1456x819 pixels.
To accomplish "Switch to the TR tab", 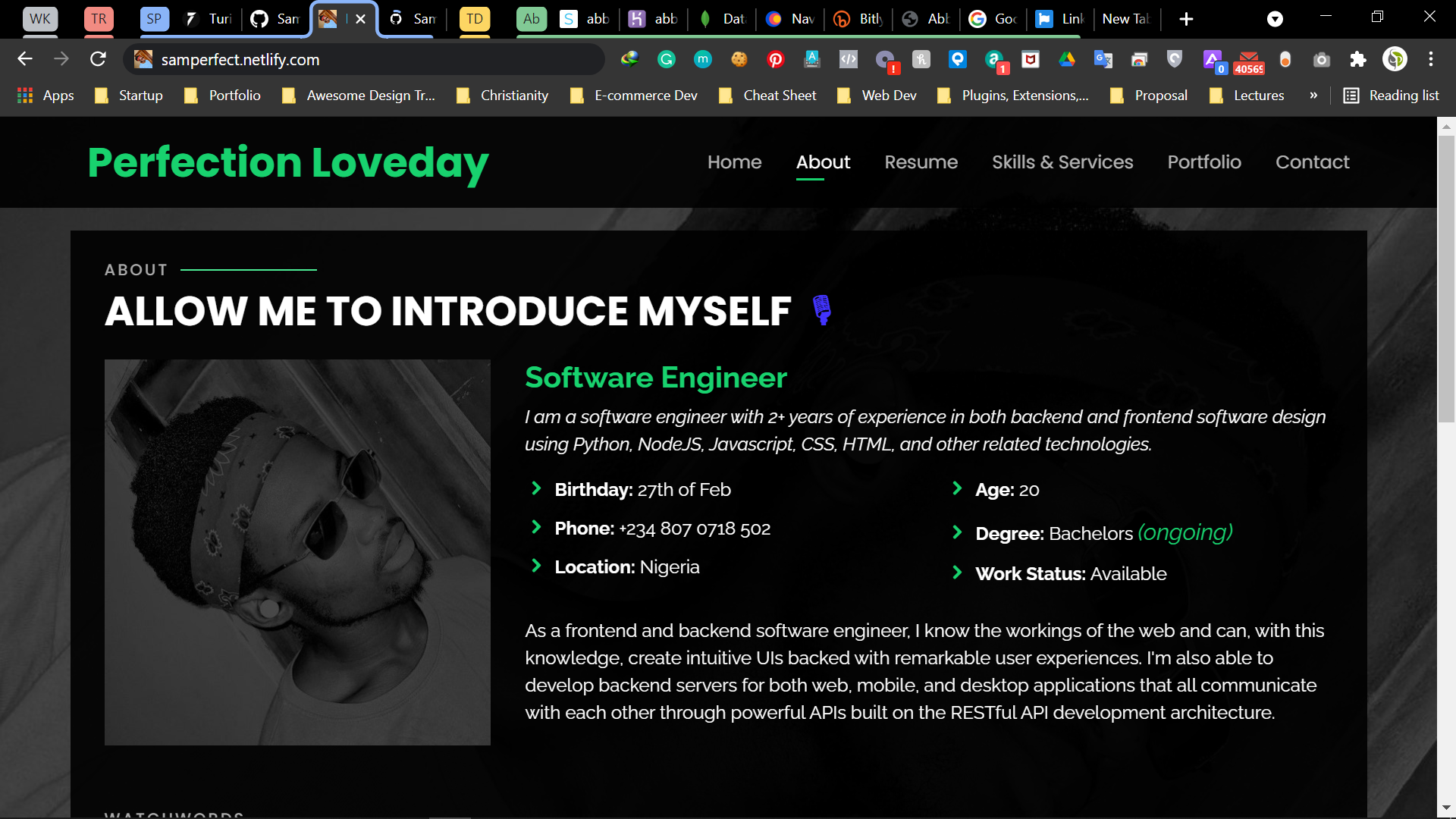I will point(99,19).
